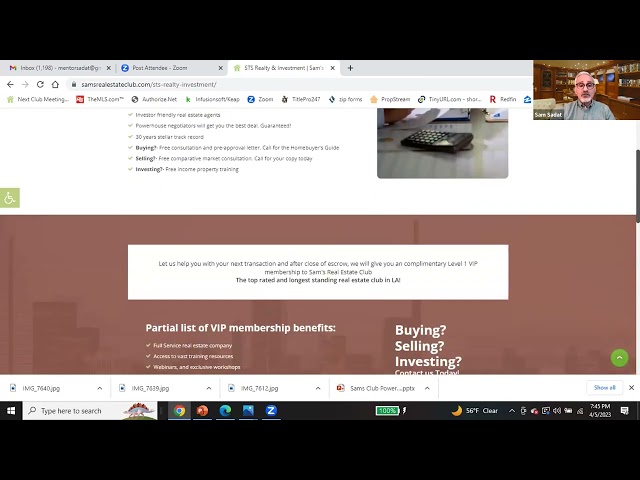Viewport: 640px width, 480px height.
Task: Open the notification center icon
Action: click(x=624, y=411)
